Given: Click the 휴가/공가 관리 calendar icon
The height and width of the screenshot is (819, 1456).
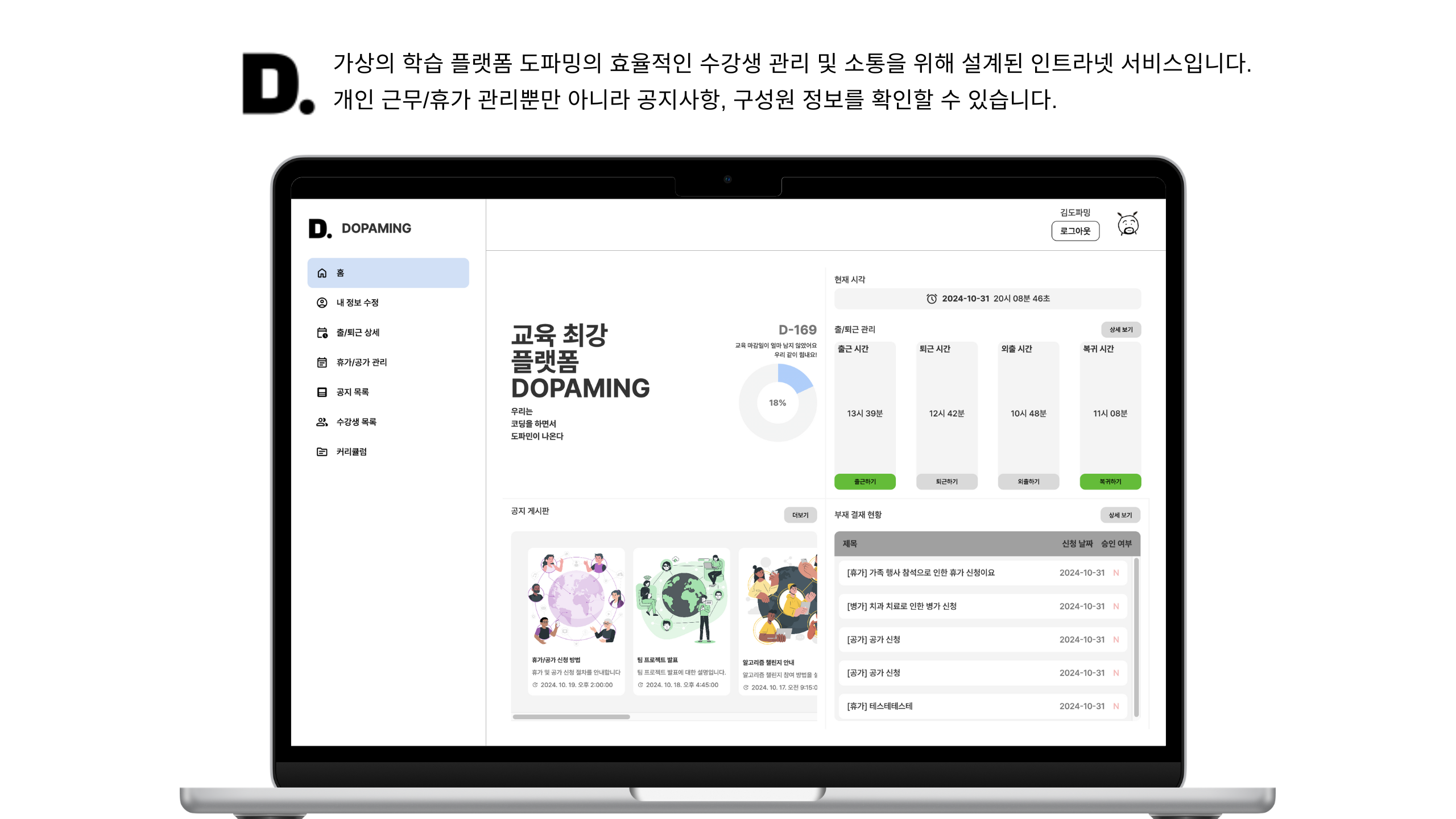Looking at the screenshot, I should (x=322, y=362).
